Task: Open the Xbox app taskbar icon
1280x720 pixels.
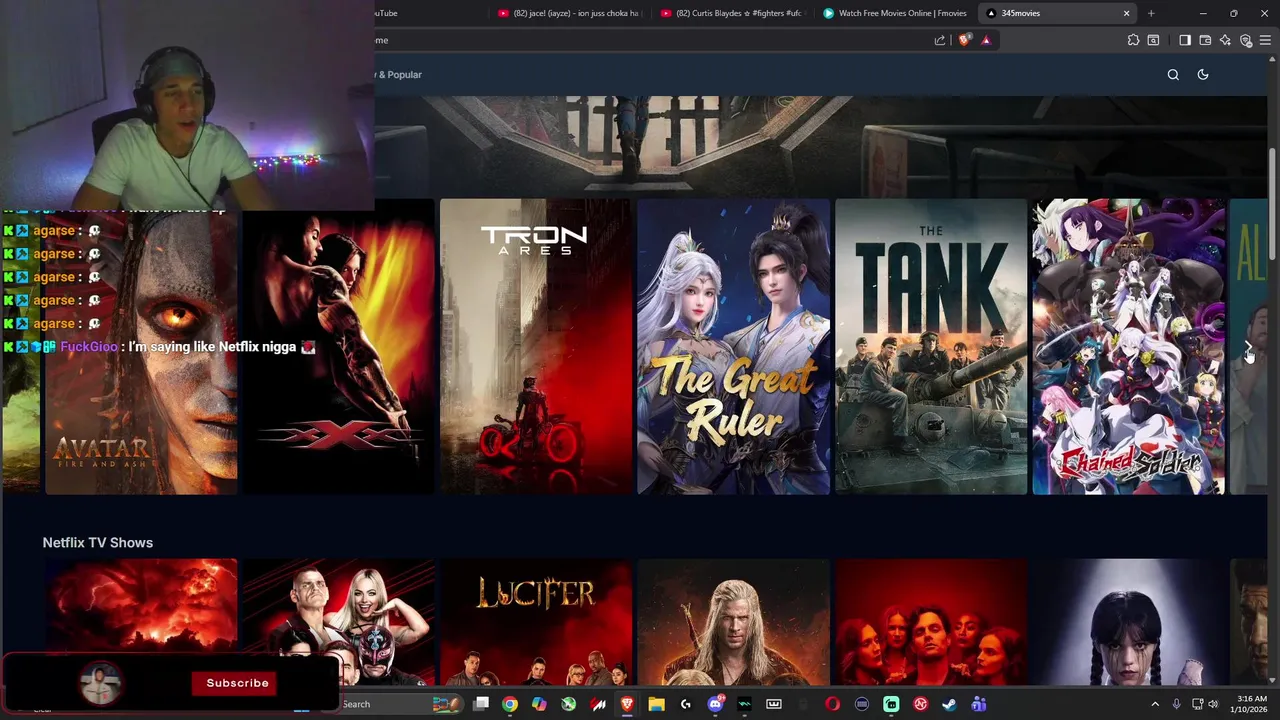Action: point(569,704)
